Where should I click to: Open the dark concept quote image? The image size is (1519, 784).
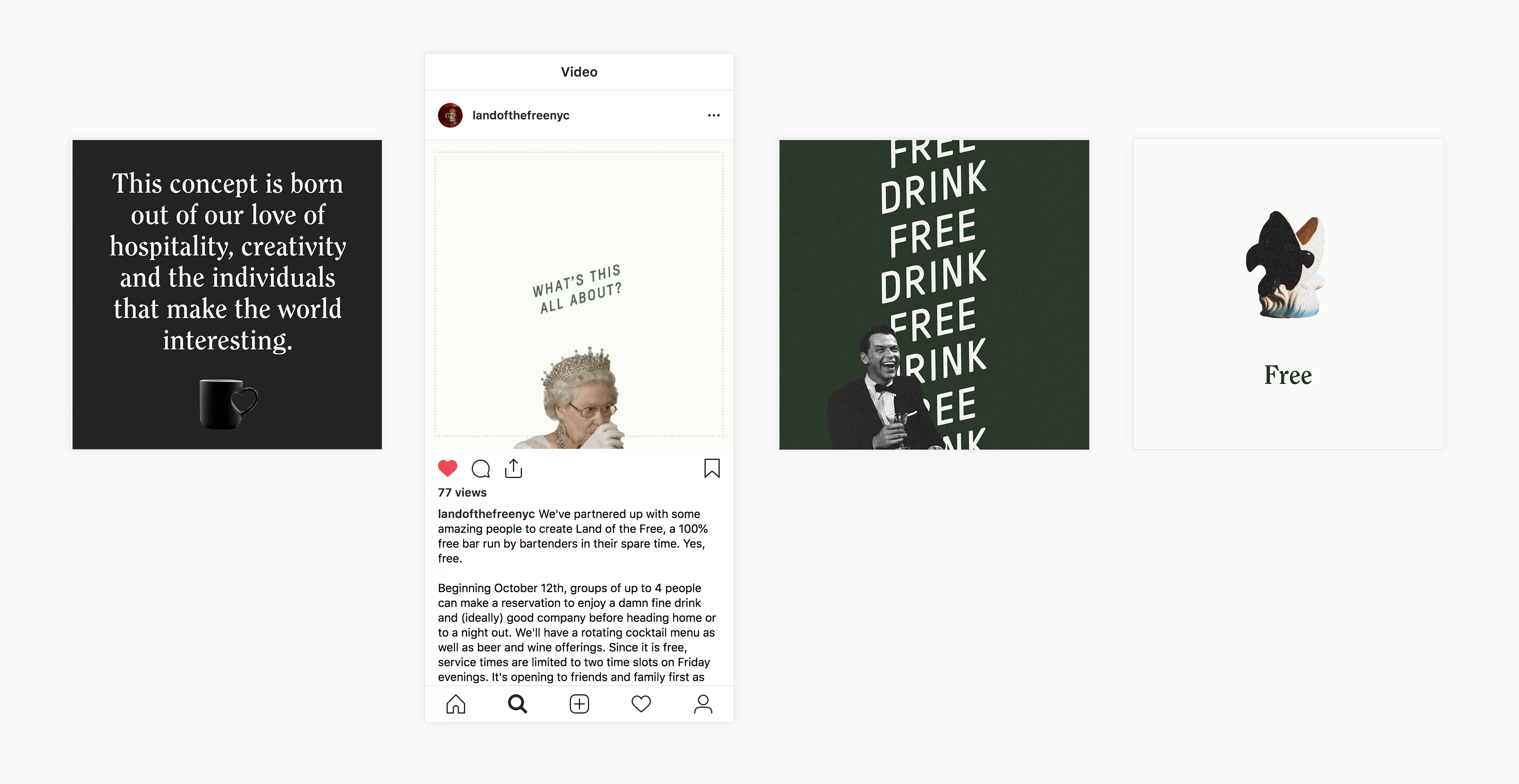tap(227, 294)
